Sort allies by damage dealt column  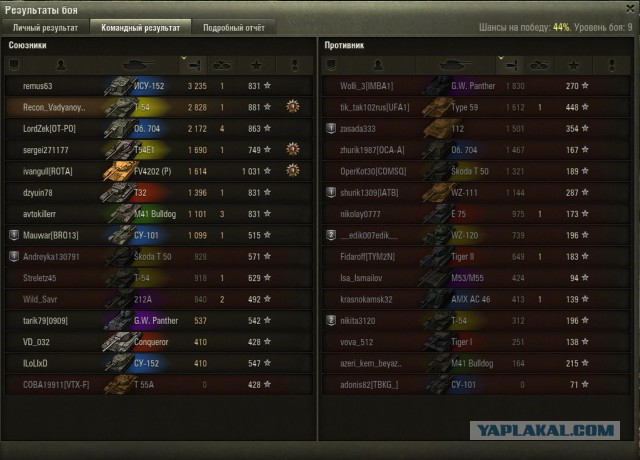coord(194,65)
